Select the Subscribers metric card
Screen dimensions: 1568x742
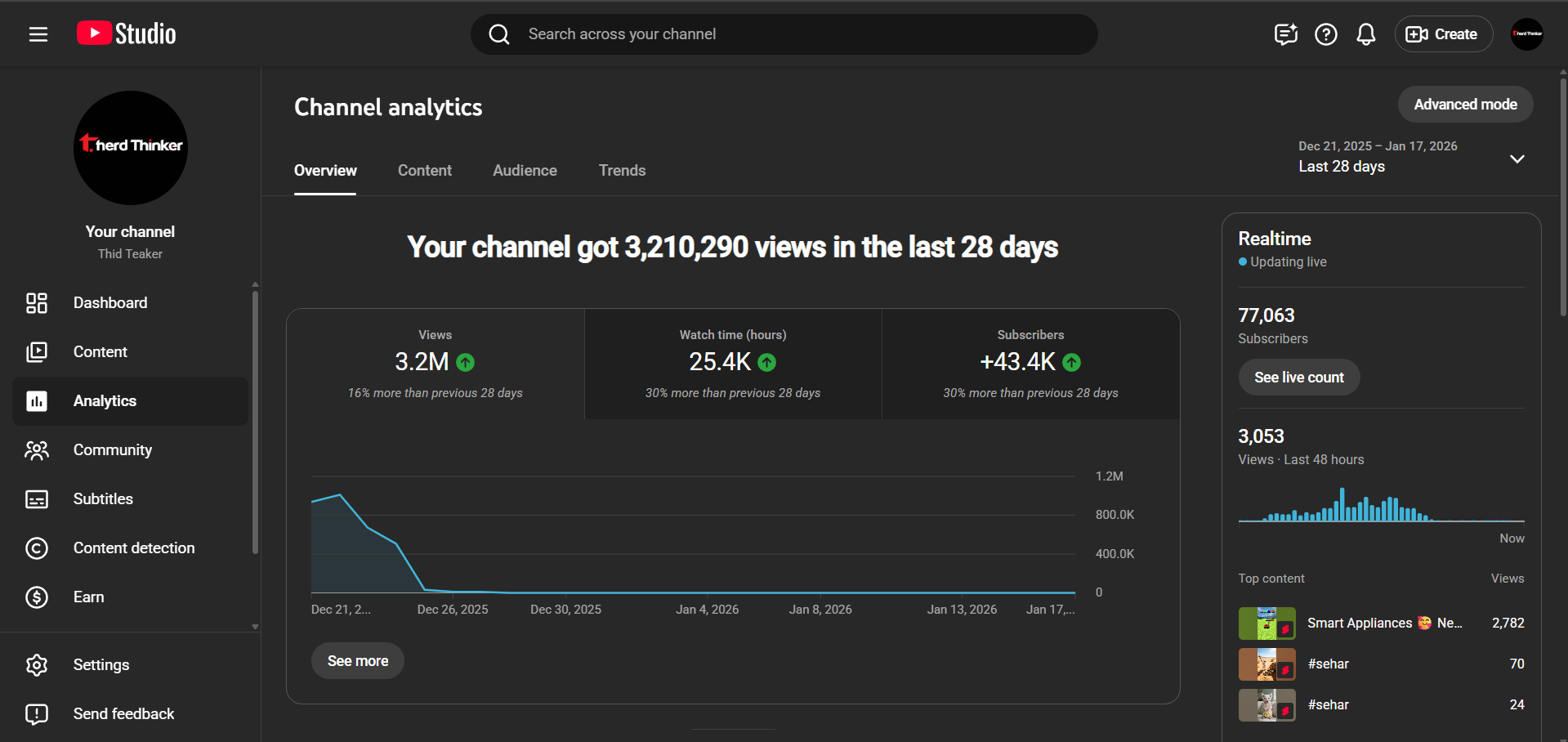pos(1030,364)
